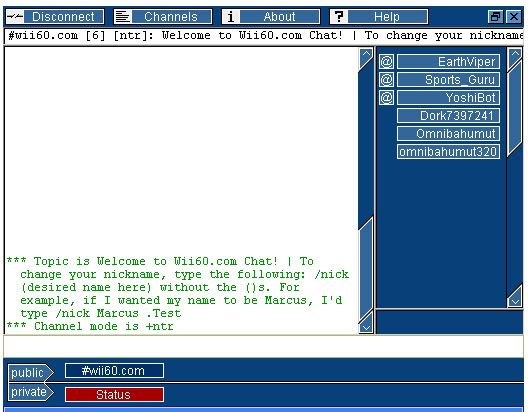Click the undock window icon
The height and width of the screenshot is (412, 529).
pos(495,17)
